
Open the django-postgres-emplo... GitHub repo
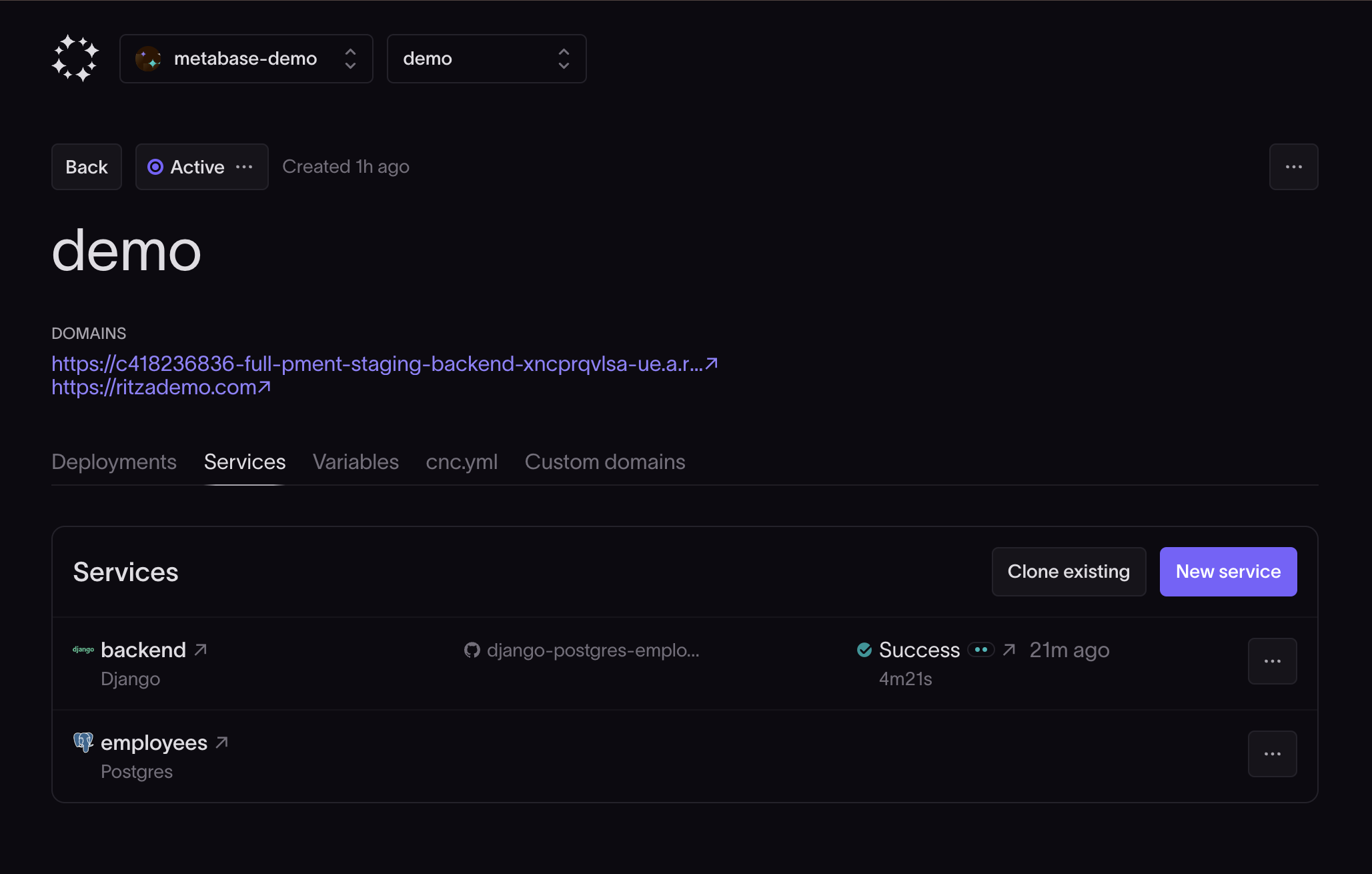click(593, 650)
